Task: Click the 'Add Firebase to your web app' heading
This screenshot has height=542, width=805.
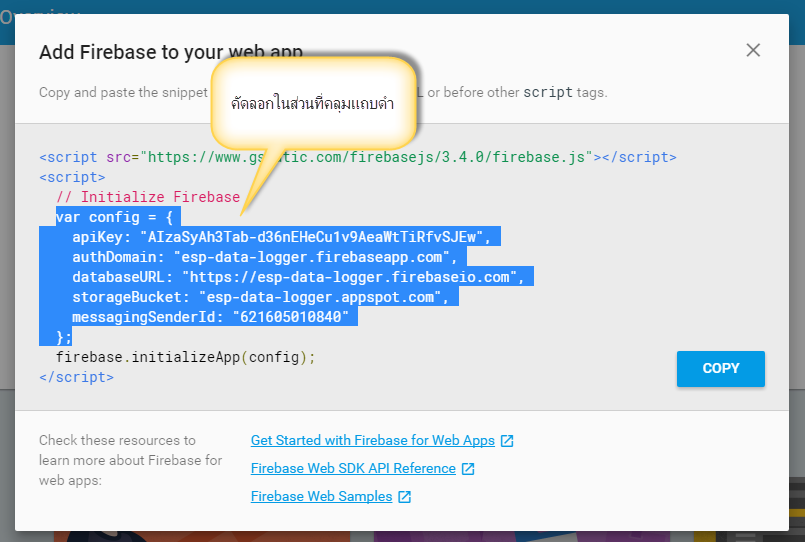Action: point(171,52)
